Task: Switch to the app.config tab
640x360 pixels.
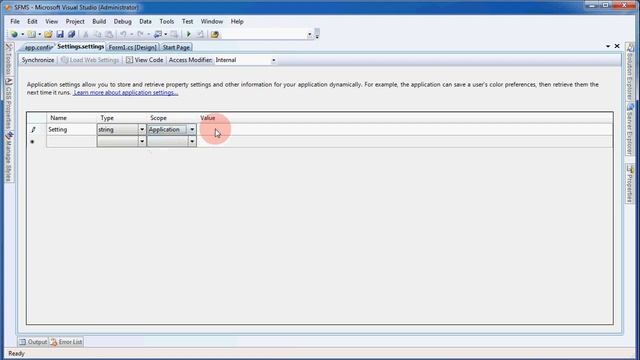Action: pos(37,47)
